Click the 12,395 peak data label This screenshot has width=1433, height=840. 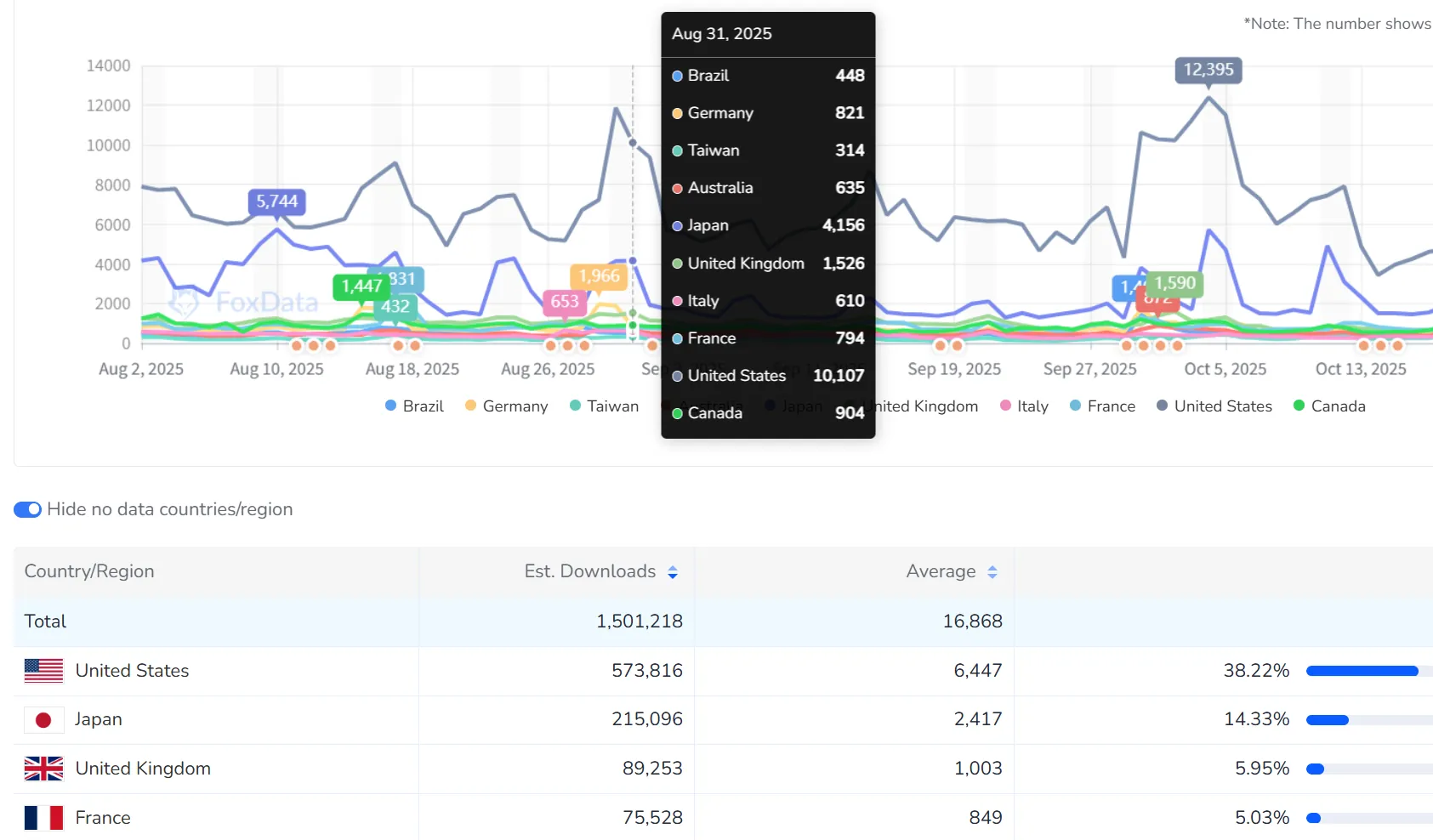[x=1208, y=70]
